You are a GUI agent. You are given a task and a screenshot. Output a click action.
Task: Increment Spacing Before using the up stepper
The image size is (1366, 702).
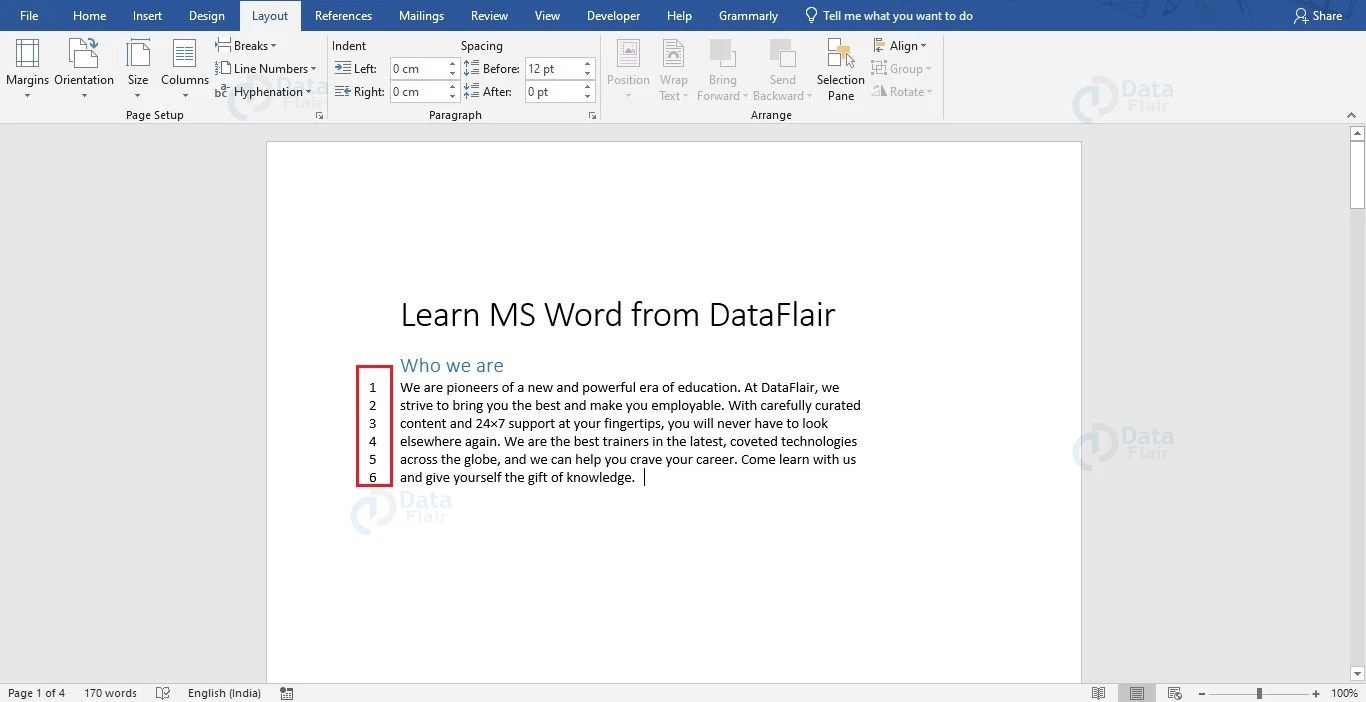(587, 63)
